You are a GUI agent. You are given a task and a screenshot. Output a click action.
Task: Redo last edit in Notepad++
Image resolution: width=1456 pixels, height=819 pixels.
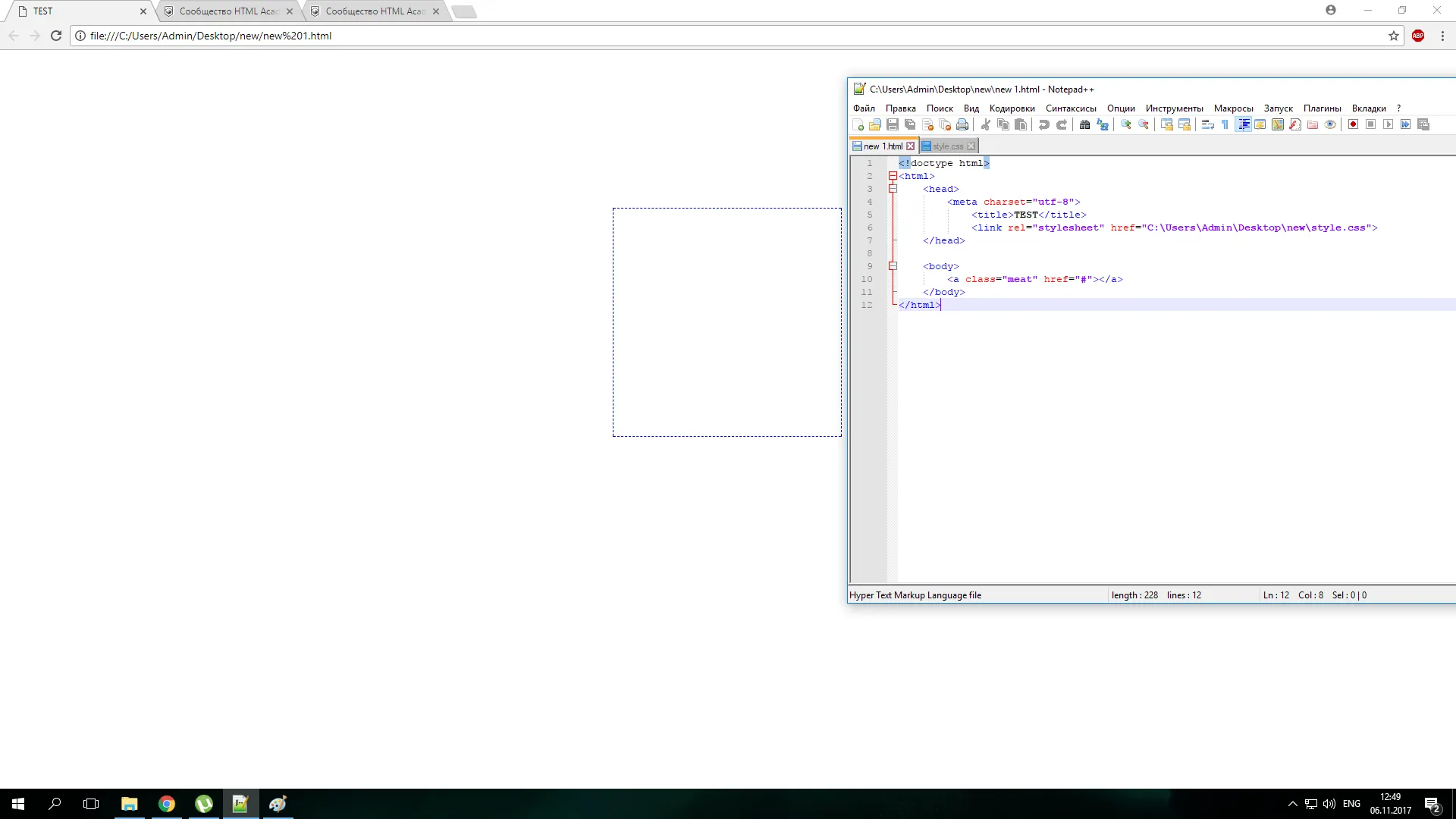[1062, 124]
